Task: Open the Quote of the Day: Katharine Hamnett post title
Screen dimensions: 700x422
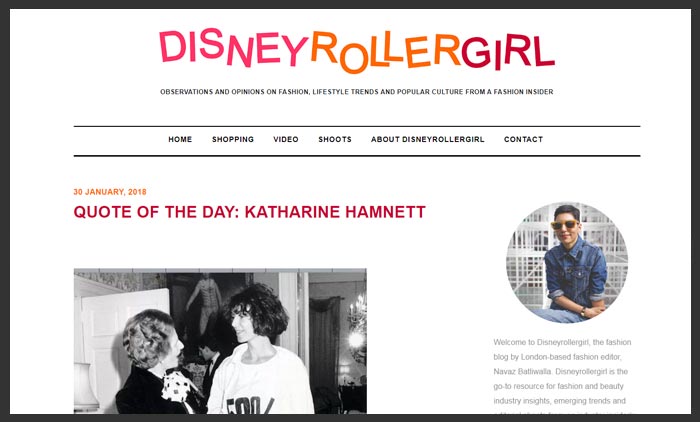Action: click(250, 212)
